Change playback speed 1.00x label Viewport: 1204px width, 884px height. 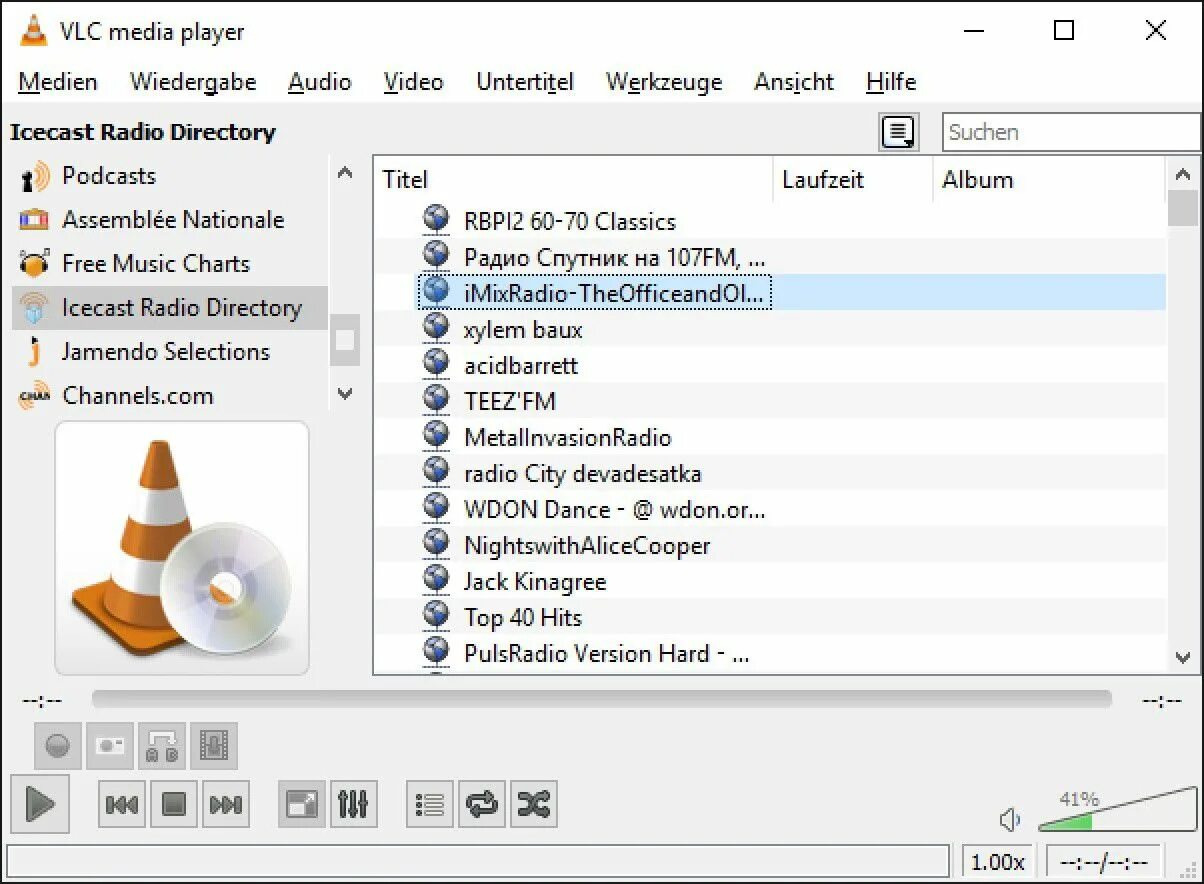pos(998,861)
